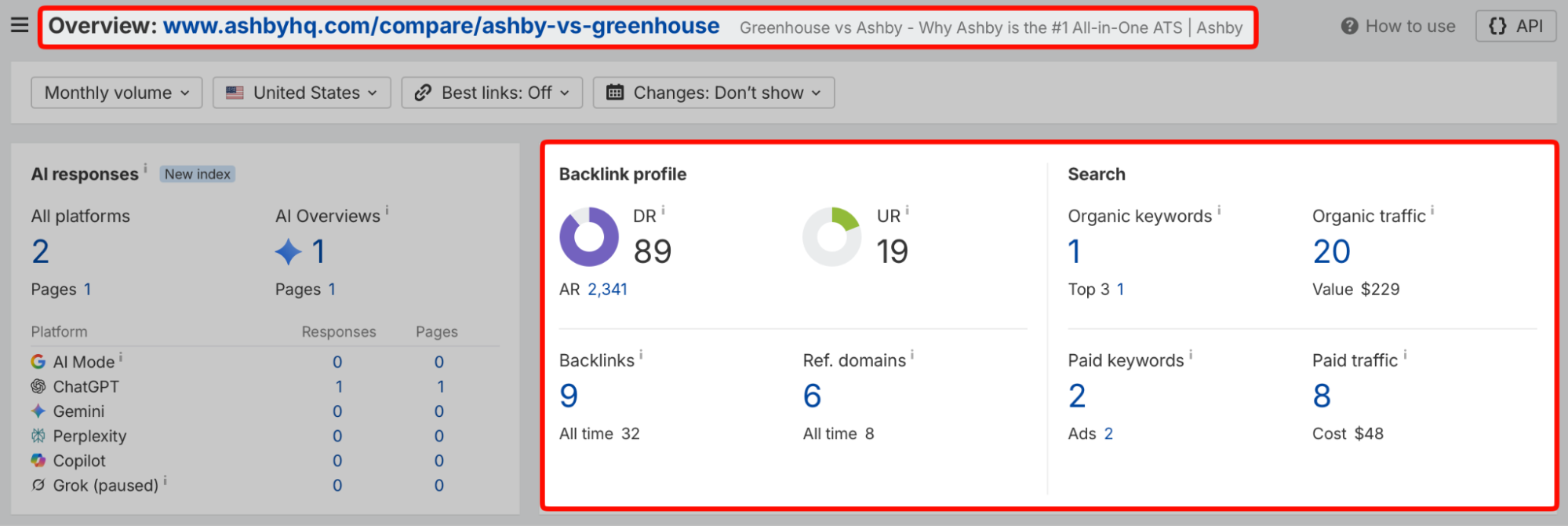Open the ChatGPT pages count 1
The width and height of the screenshot is (1568, 526).
(440, 386)
